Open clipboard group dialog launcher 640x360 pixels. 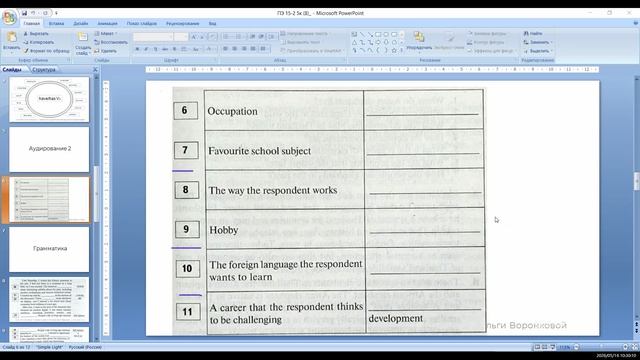tap(69, 60)
